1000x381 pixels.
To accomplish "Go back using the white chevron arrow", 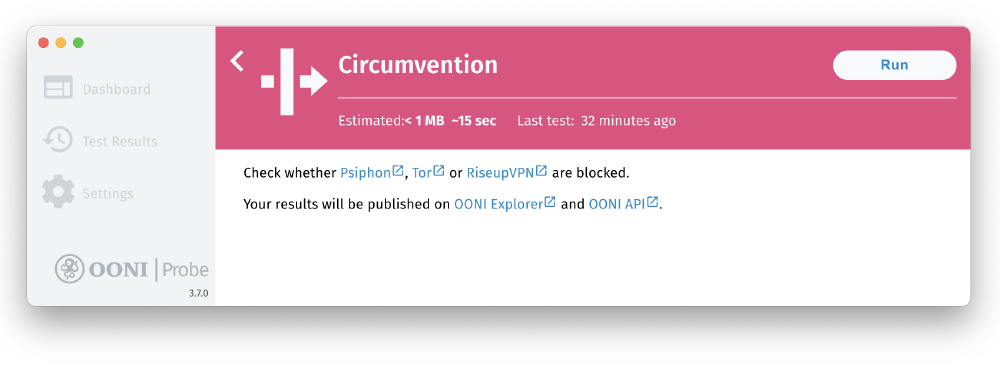I will (x=237, y=61).
